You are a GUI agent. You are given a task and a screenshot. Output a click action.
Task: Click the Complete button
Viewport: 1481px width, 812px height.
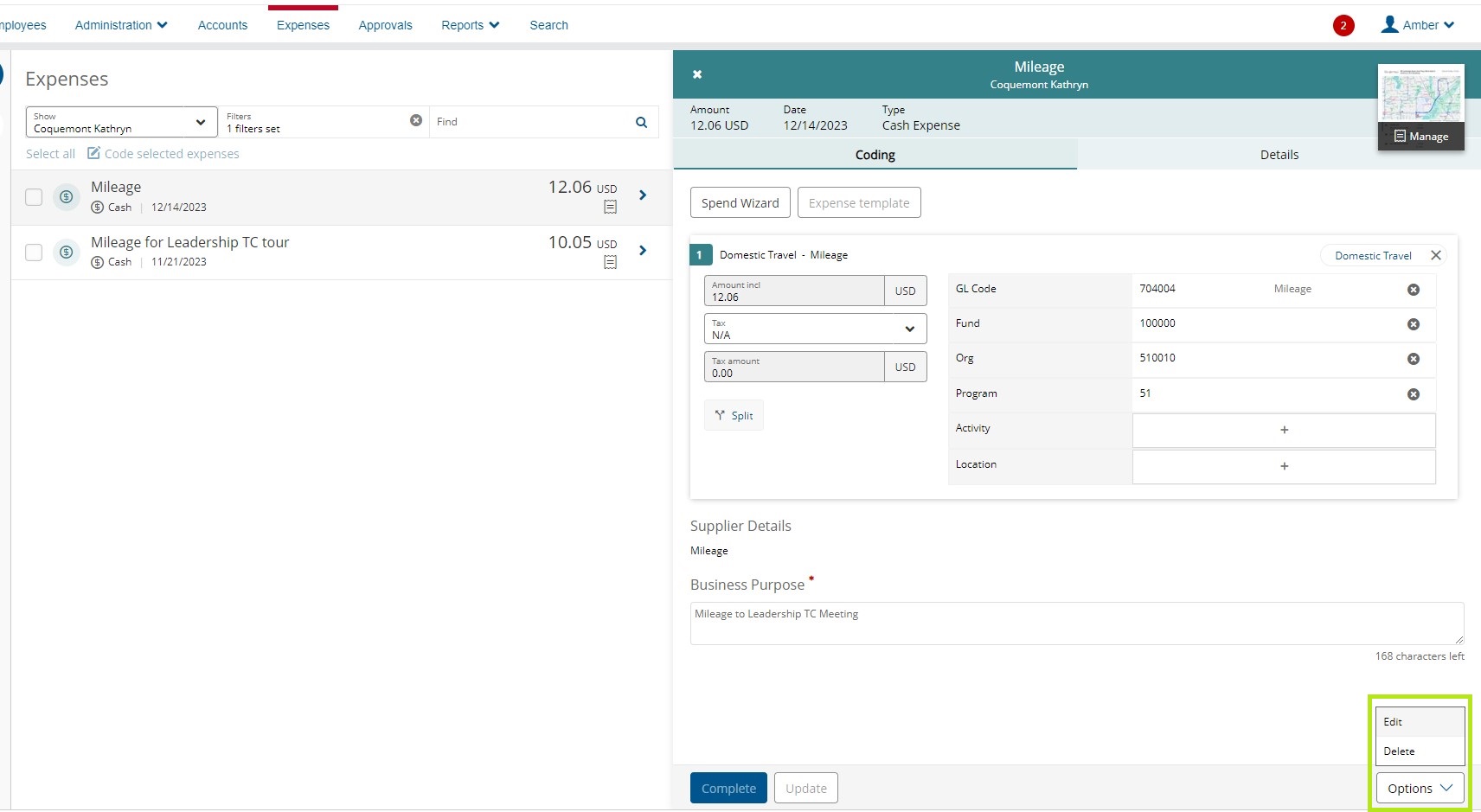click(x=728, y=788)
